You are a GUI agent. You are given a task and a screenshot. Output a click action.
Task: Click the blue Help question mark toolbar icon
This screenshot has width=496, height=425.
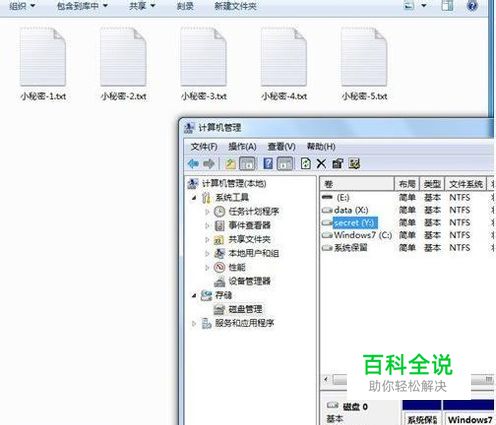click(268, 164)
